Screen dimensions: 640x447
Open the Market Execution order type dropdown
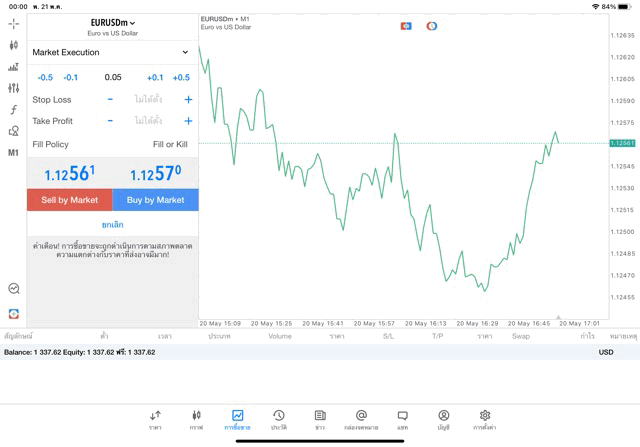[112, 52]
